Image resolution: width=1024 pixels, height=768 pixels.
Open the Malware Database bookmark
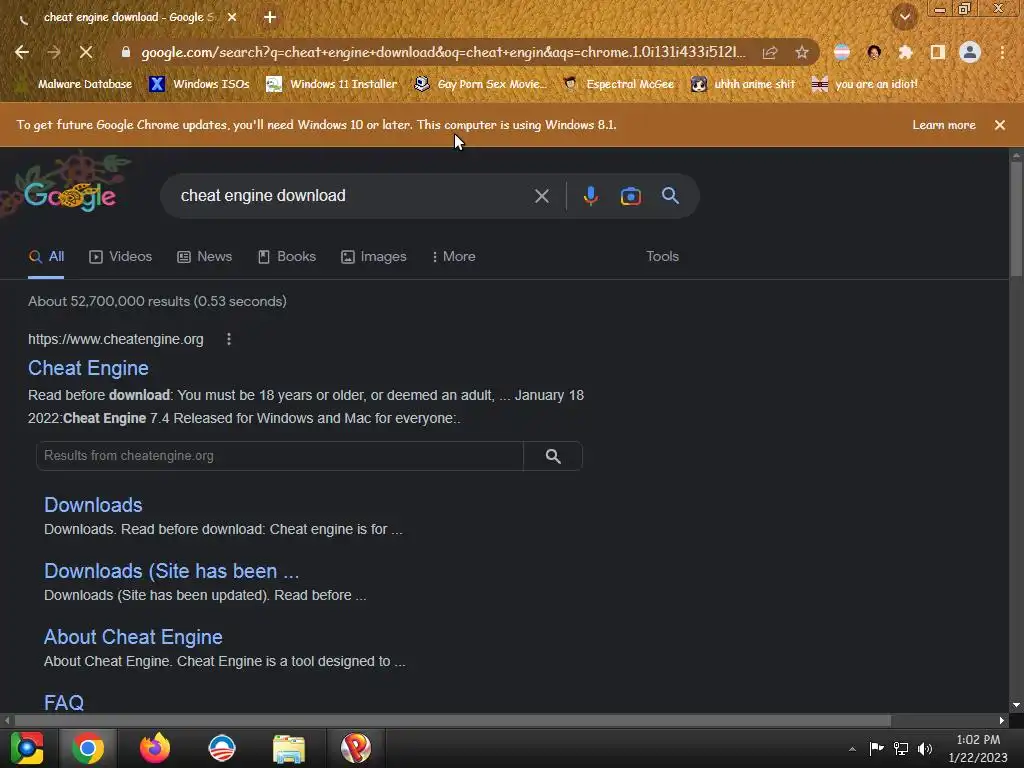tap(74, 84)
